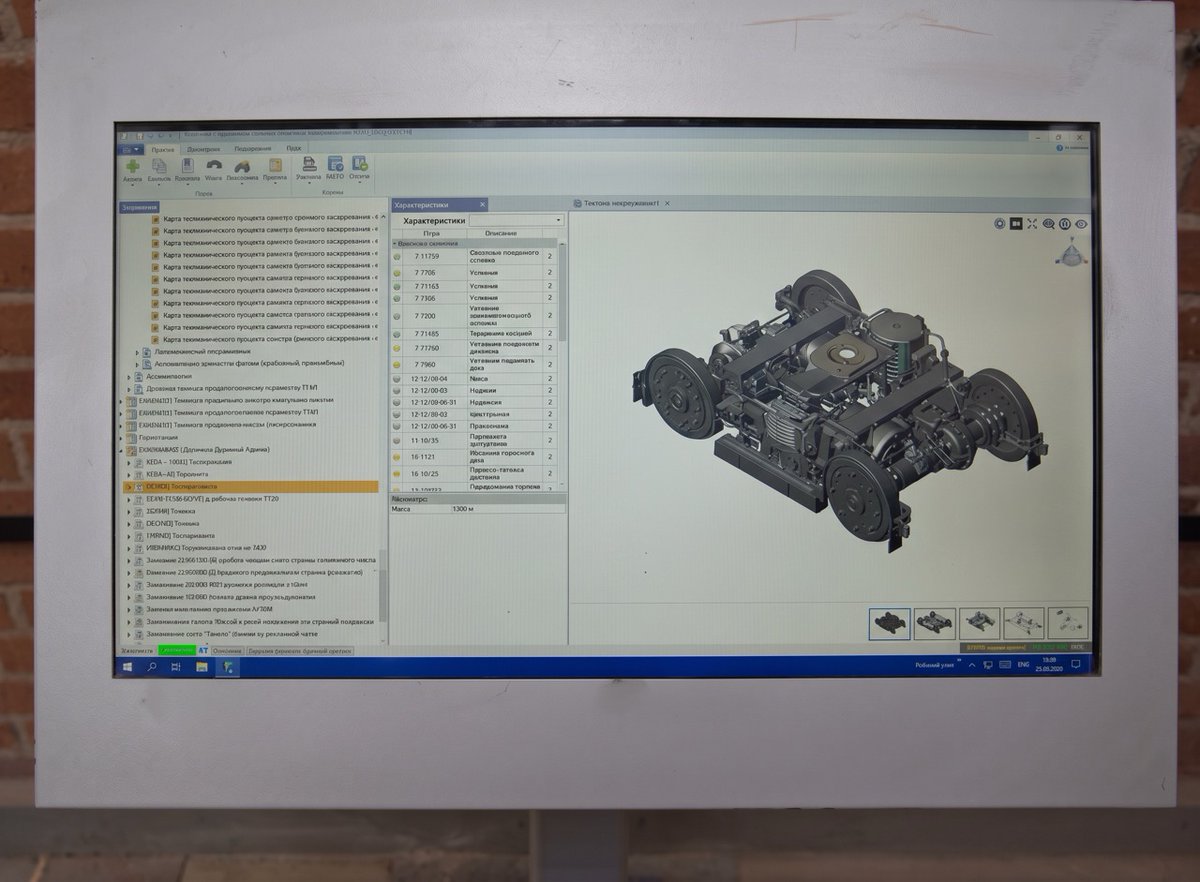Open dropdown arrow under the green plus button

tap(132, 184)
